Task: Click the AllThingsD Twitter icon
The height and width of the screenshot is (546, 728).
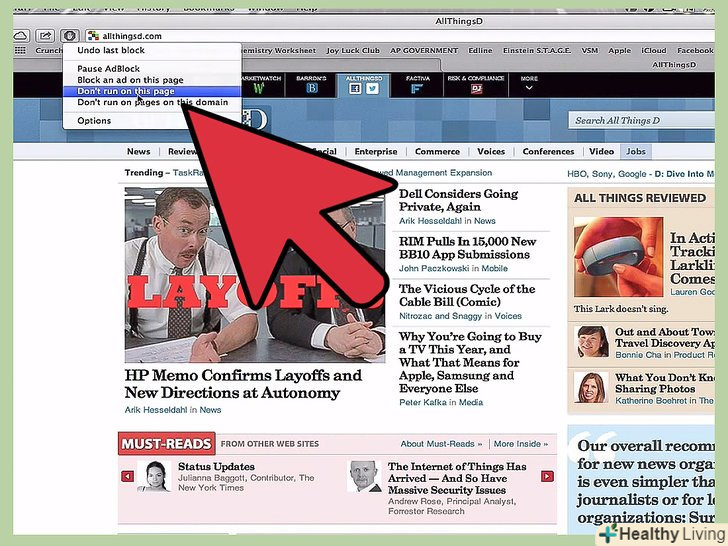Action: click(372, 88)
